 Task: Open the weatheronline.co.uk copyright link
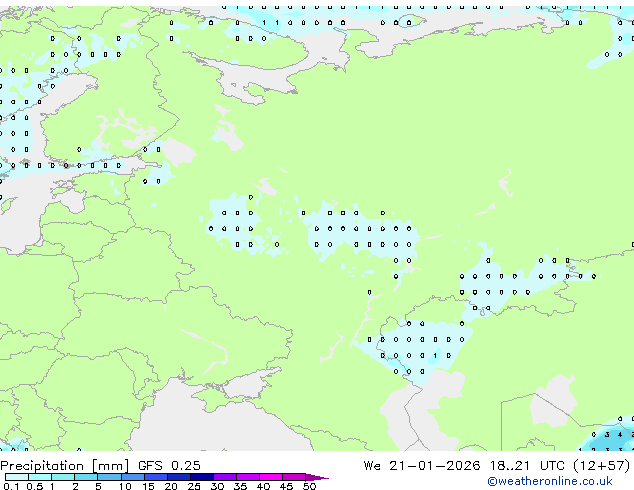click(x=550, y=481)
